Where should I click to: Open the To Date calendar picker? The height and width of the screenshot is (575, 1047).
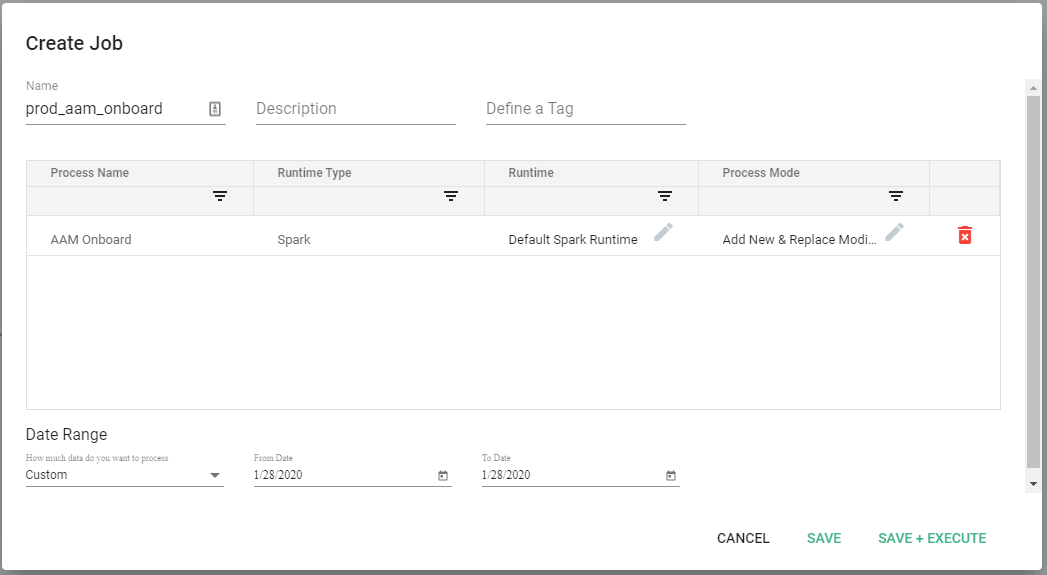point(671,476)
